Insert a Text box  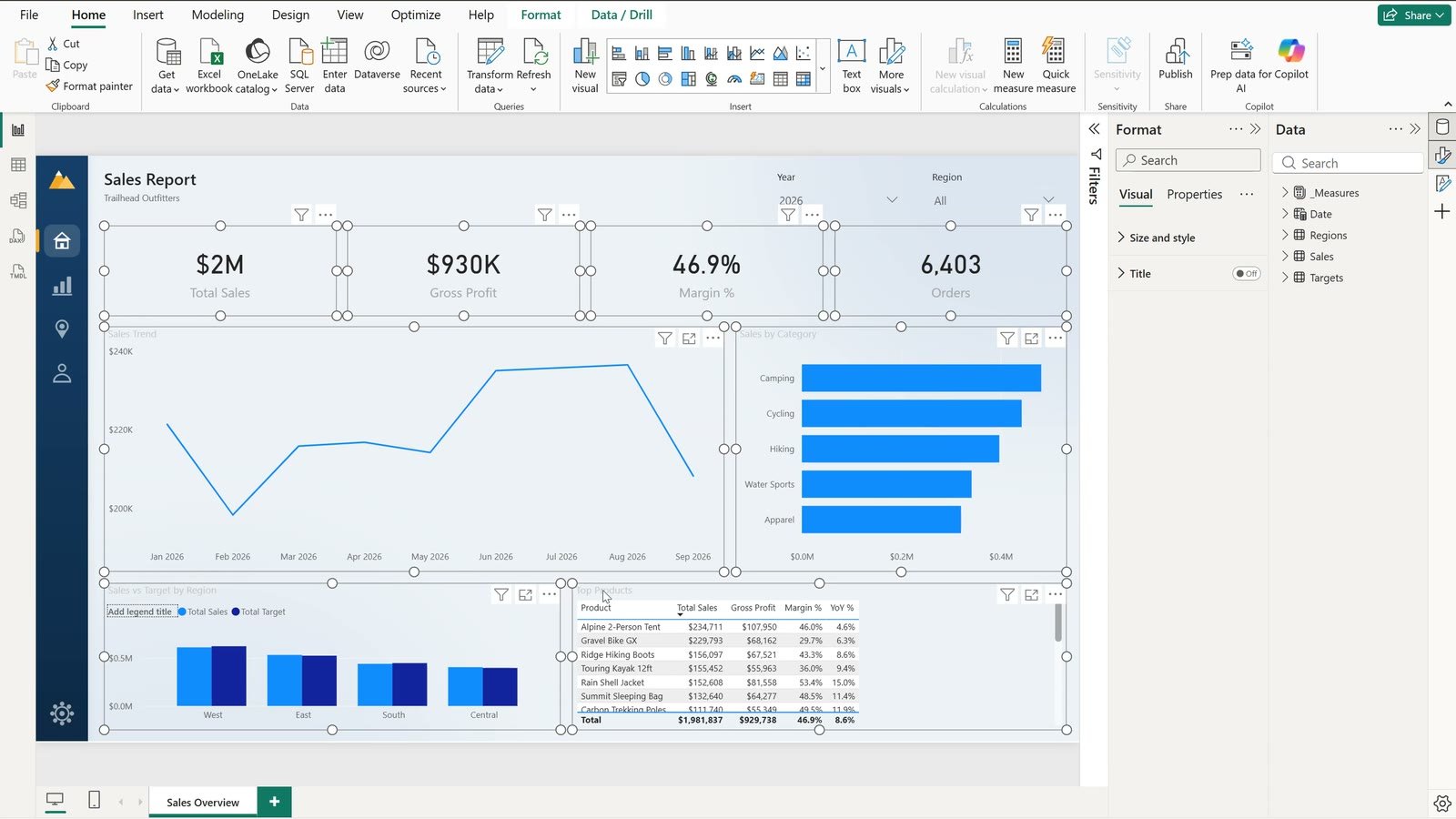click(x=851, y=66)
